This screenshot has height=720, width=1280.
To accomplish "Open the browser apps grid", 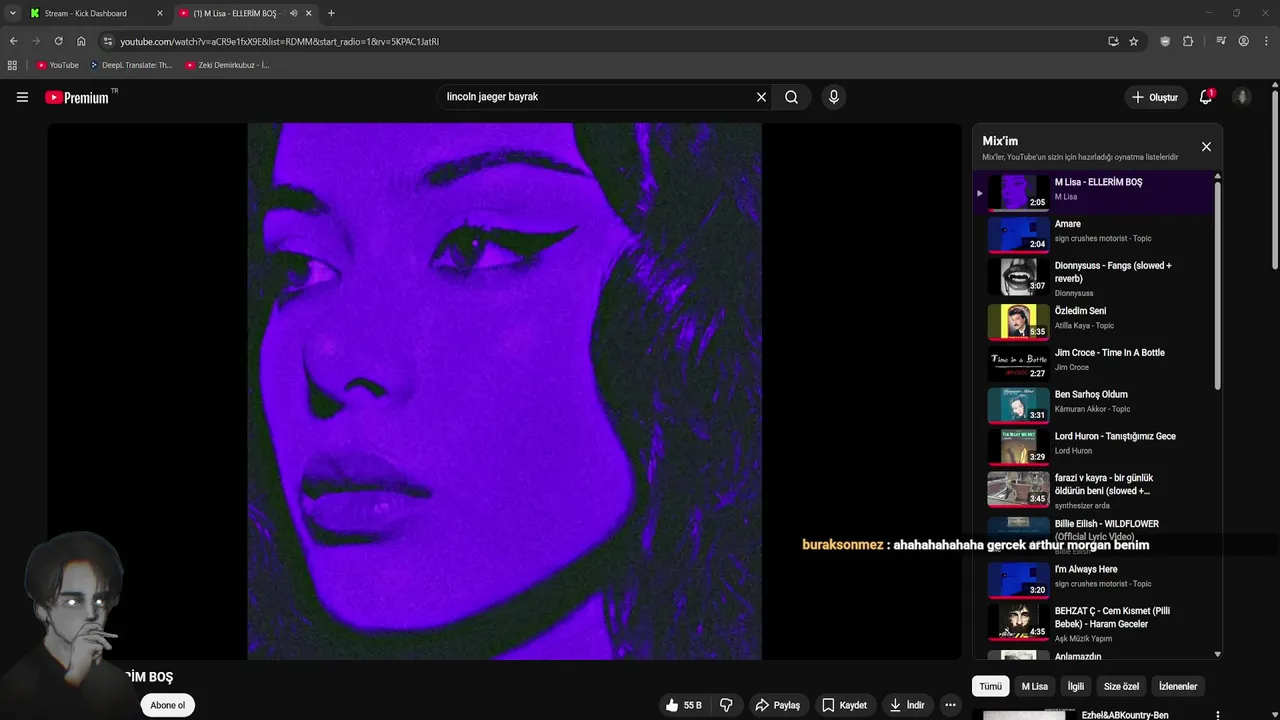I will tap(12, 65).
